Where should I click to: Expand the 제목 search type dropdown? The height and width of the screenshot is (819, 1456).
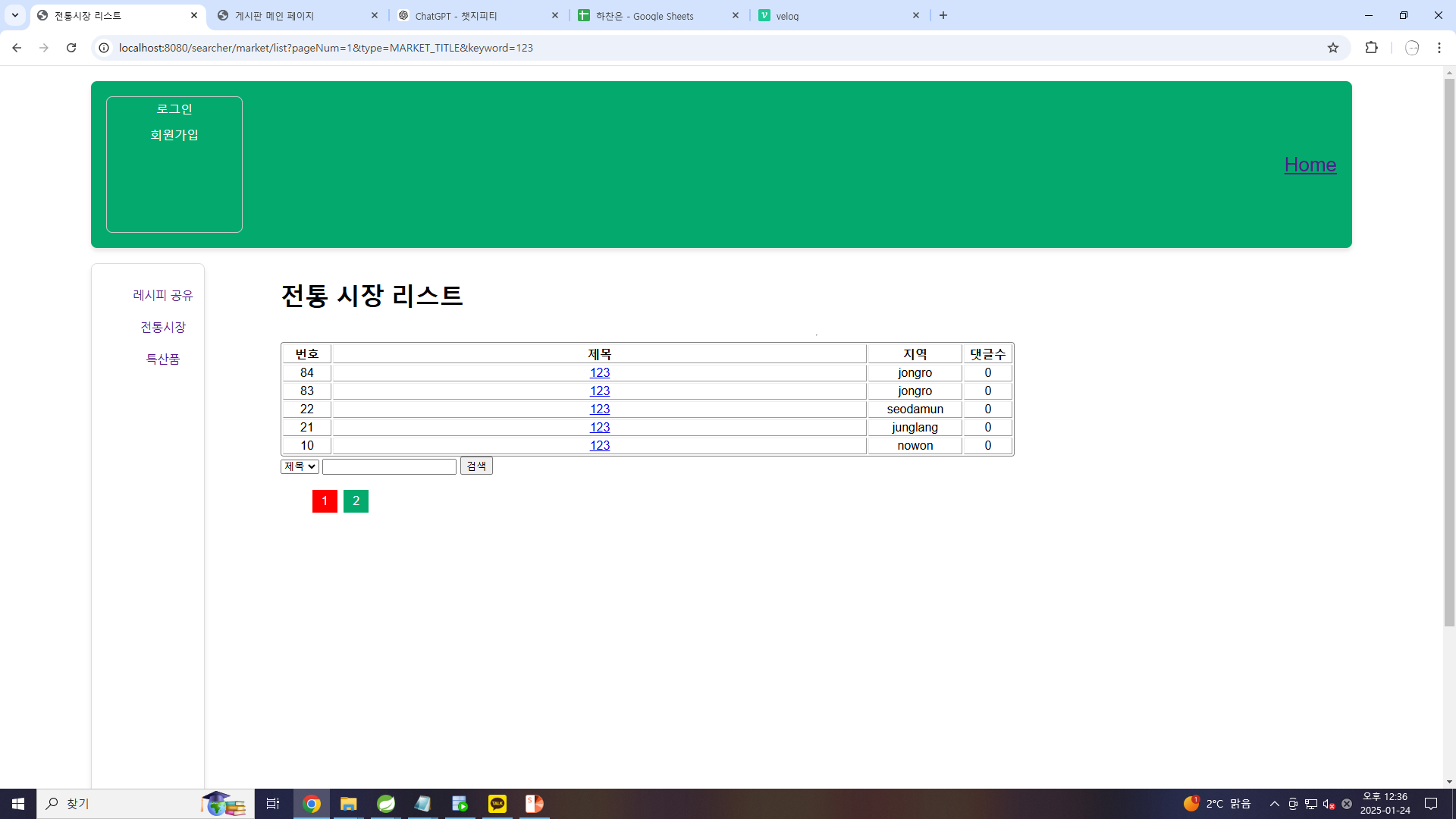tap(300, 466)
